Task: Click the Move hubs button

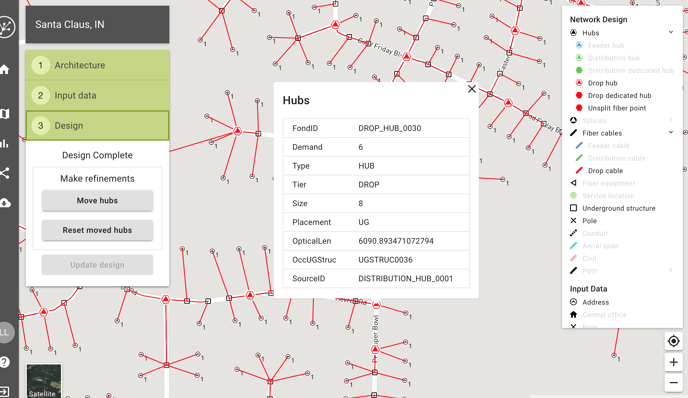Action: (x=97, y=201)
